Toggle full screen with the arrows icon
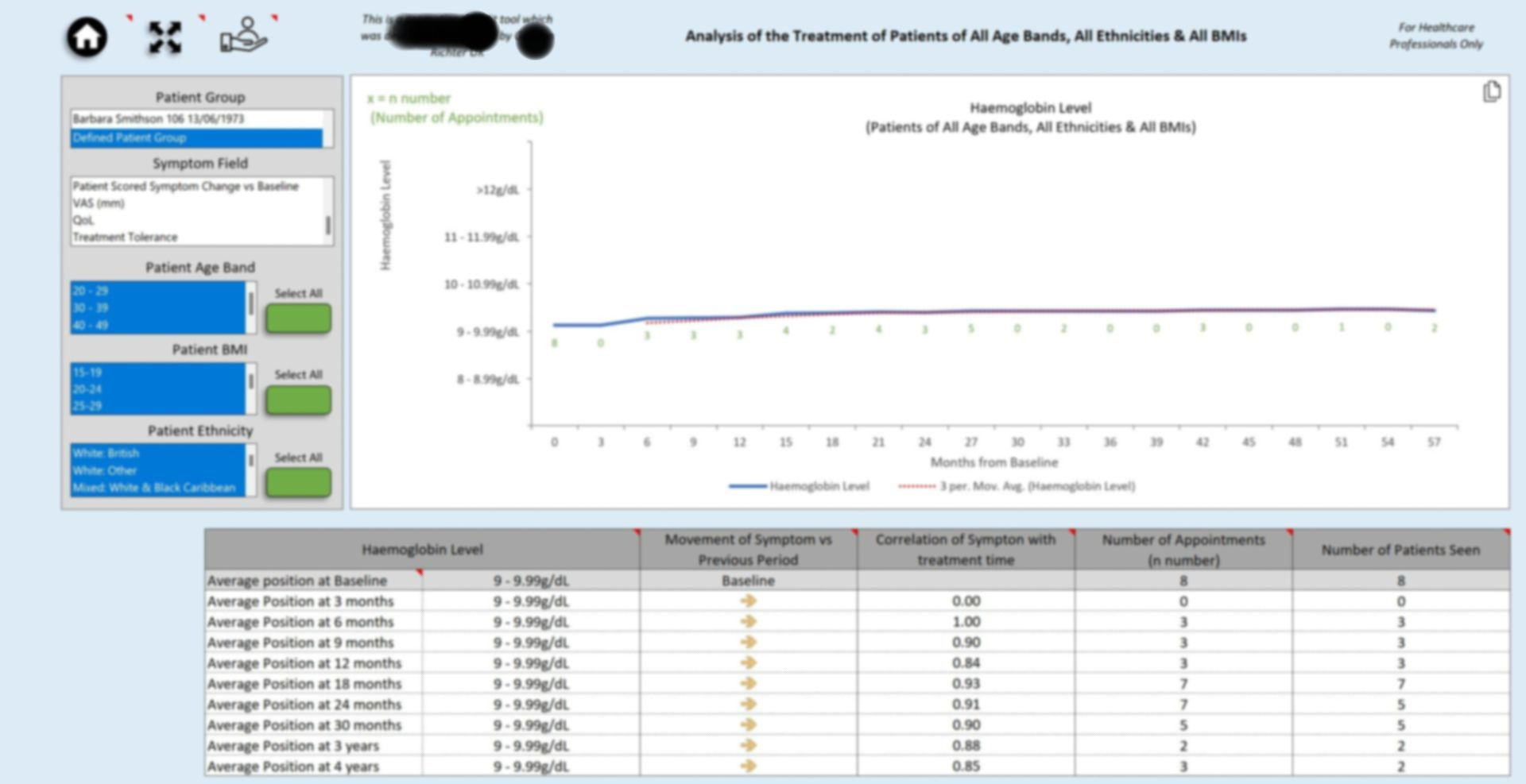This screenshot has width=1526, height=784. click(165, 37)
